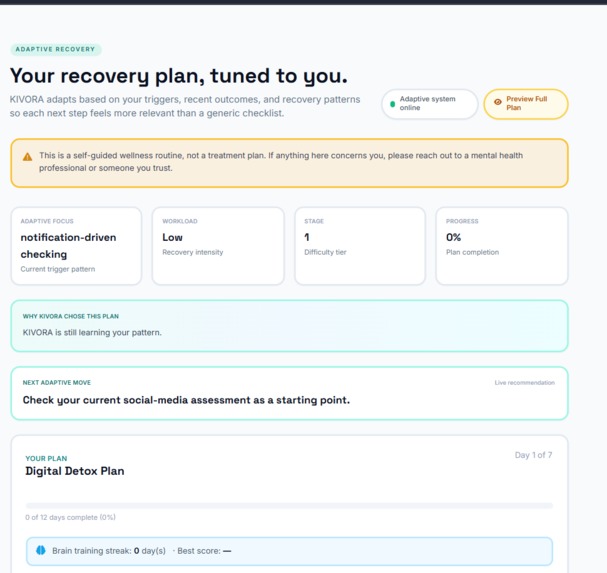Click the Preview Full Plan button

(x=526, y=104)
